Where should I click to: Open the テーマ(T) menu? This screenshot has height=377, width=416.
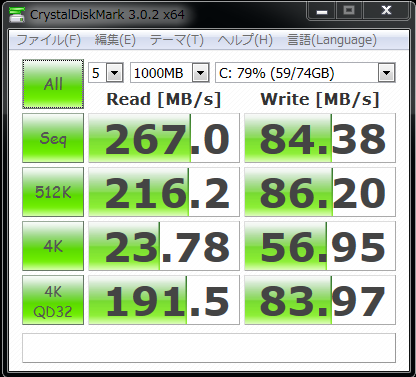[176, 40]
